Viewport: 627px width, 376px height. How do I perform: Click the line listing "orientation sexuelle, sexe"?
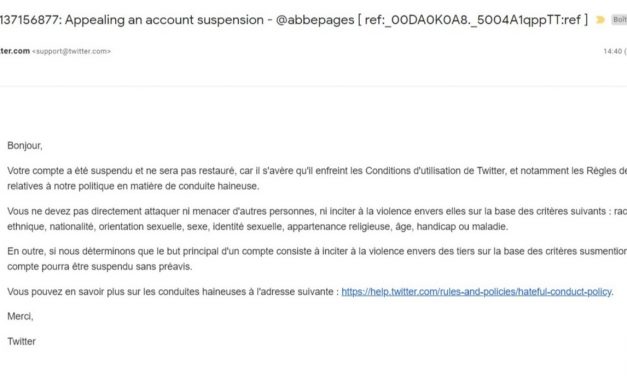[x=258, y=226]
